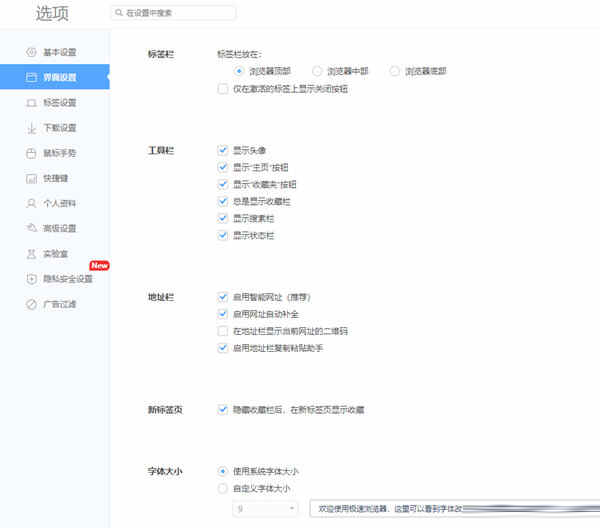Click the font preview text box

[x=450, y=509]
